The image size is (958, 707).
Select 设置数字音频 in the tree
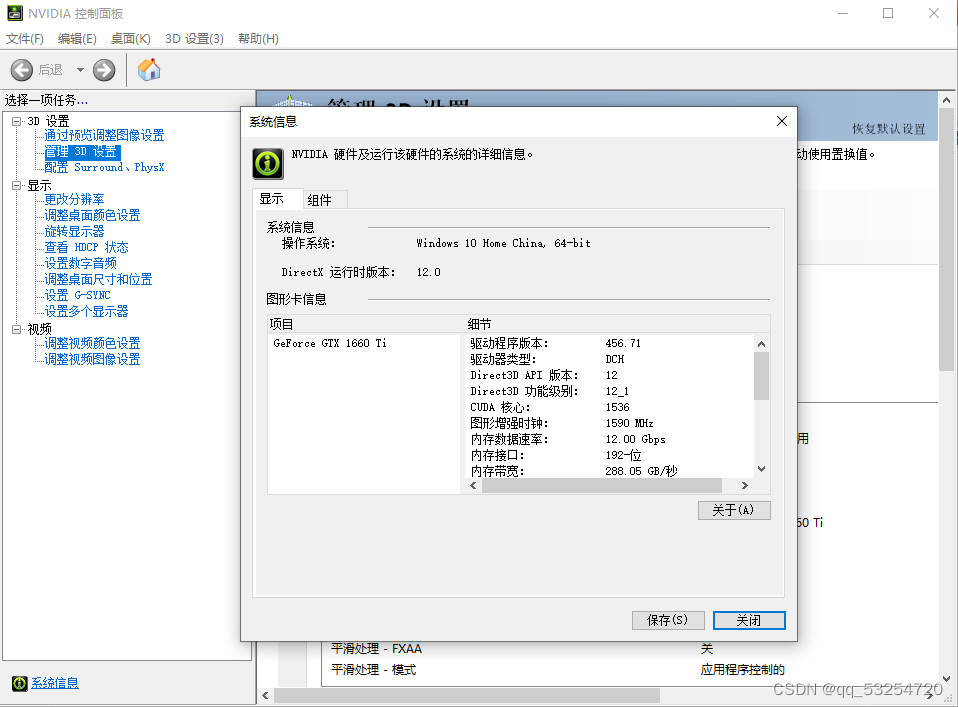coord(80,263)
